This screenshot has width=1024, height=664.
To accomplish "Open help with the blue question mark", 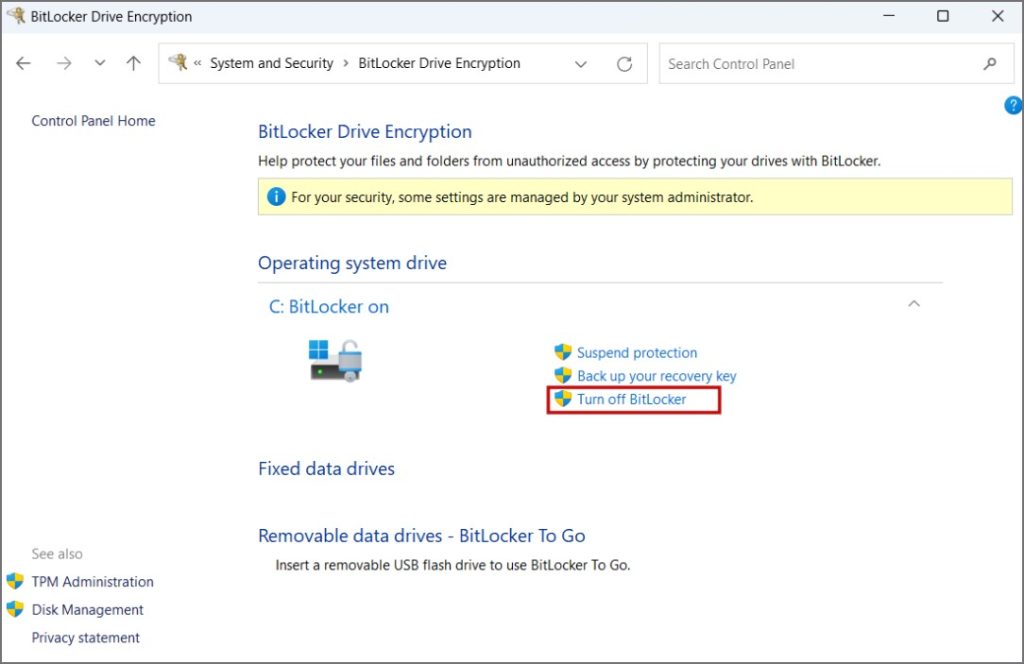I will (1013, 105).
